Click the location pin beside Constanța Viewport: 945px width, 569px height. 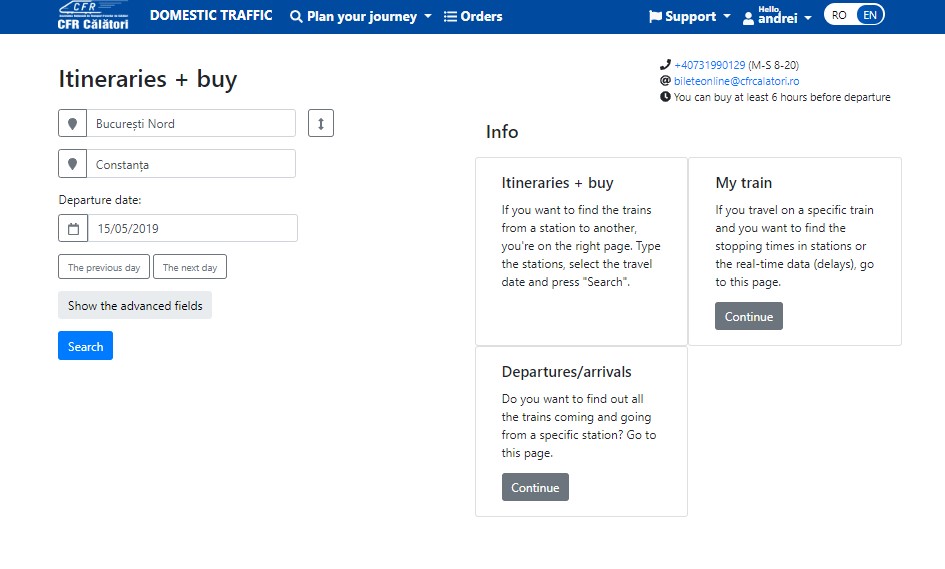tap(72, 164)
